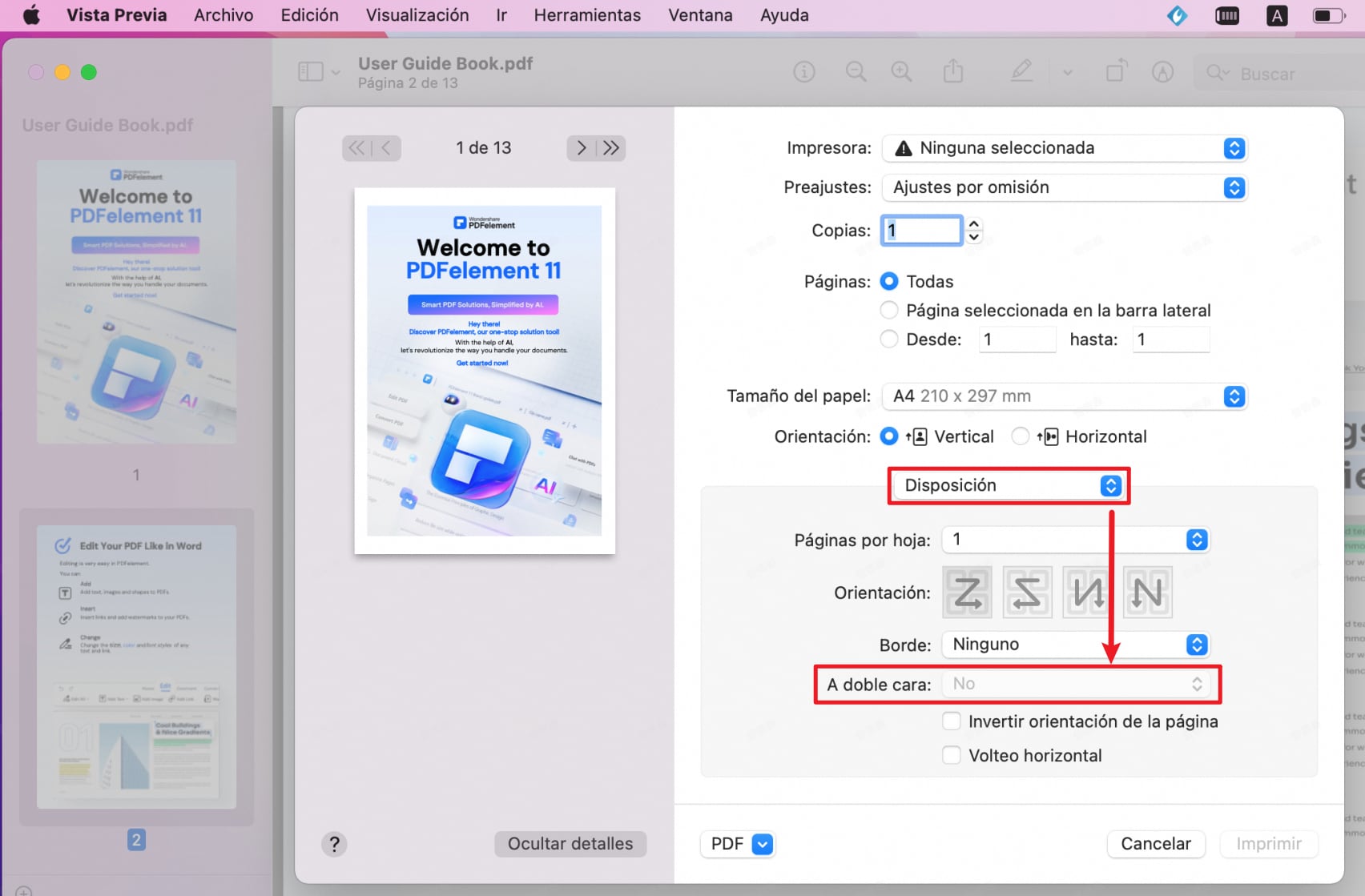The width and height of the screenshot is (1365, 896).
Task: Expand the sidebar view options chevron
Action: click(x=336, y=73)
